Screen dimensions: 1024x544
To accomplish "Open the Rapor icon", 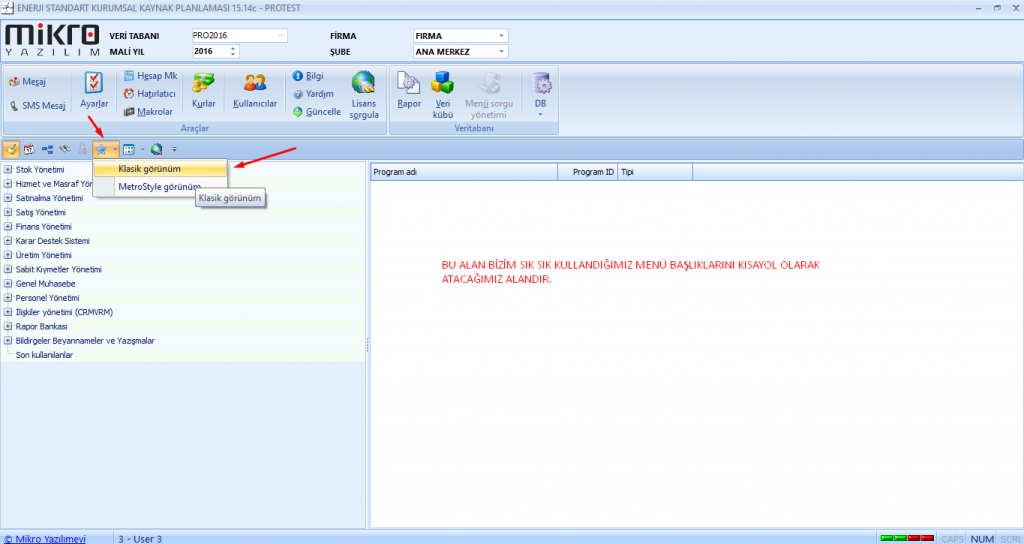I will [408, 86].
